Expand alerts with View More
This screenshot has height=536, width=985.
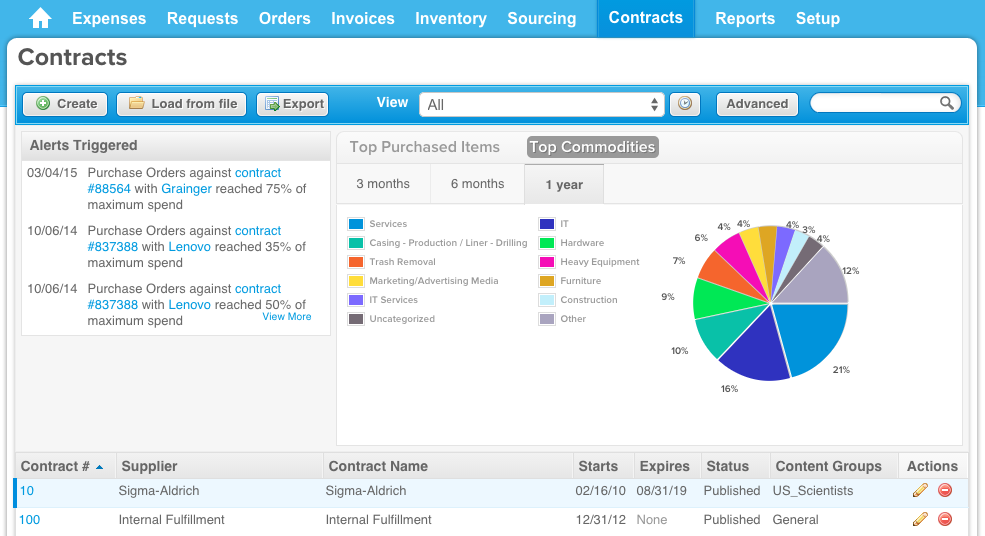tap(287, 317)
